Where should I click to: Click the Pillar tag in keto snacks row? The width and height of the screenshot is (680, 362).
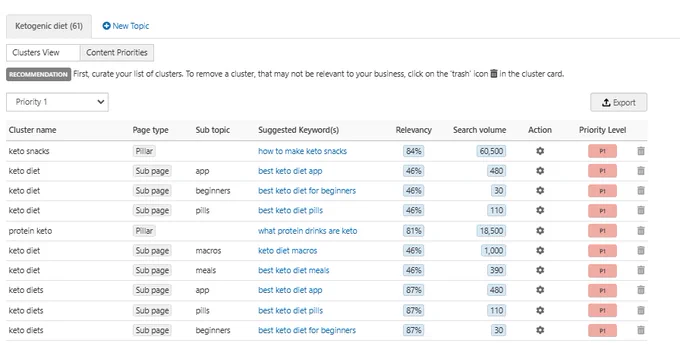coord(144,151)
